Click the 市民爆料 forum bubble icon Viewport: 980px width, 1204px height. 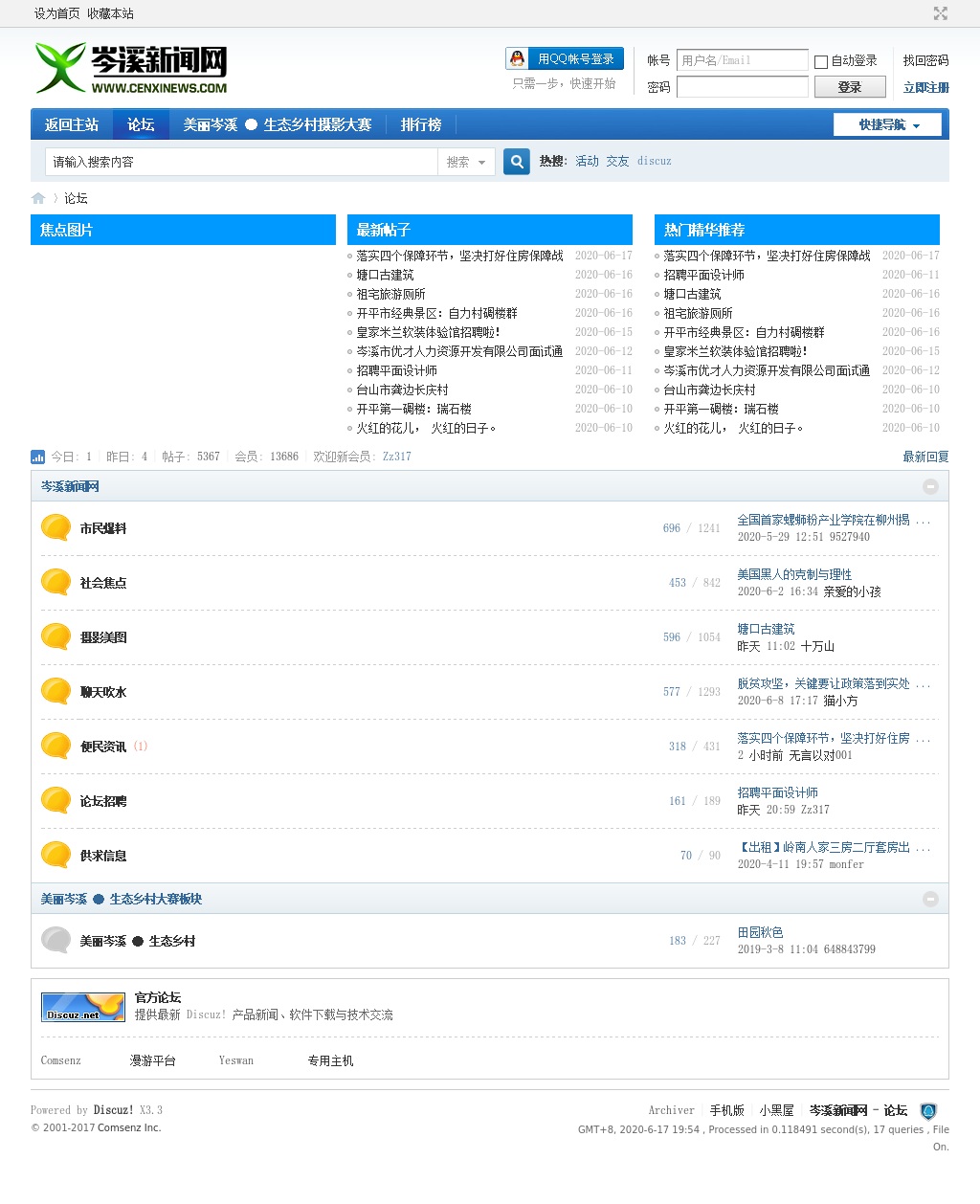56,527
